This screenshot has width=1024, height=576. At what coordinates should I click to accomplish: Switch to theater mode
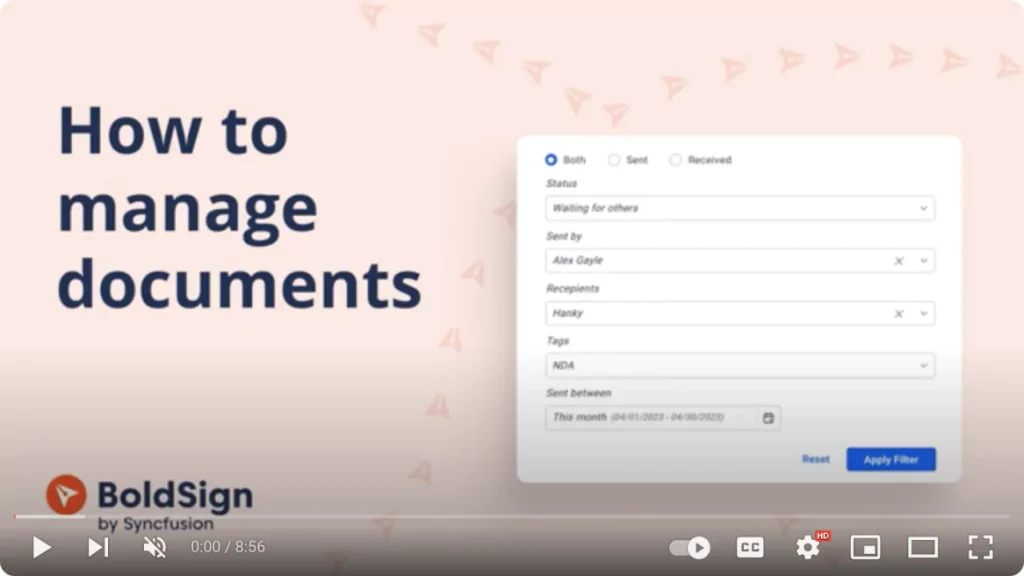(x=922, y=547)
